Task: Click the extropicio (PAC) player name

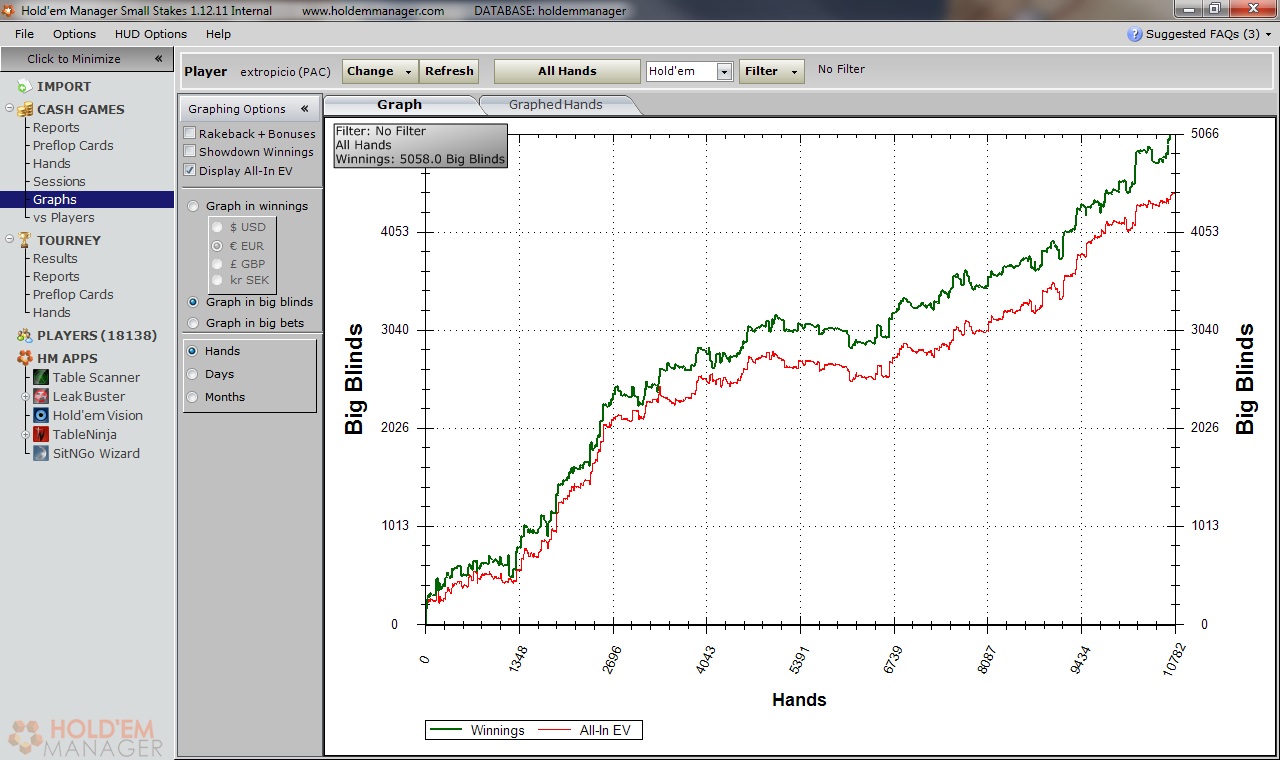Action: point(285,72)
